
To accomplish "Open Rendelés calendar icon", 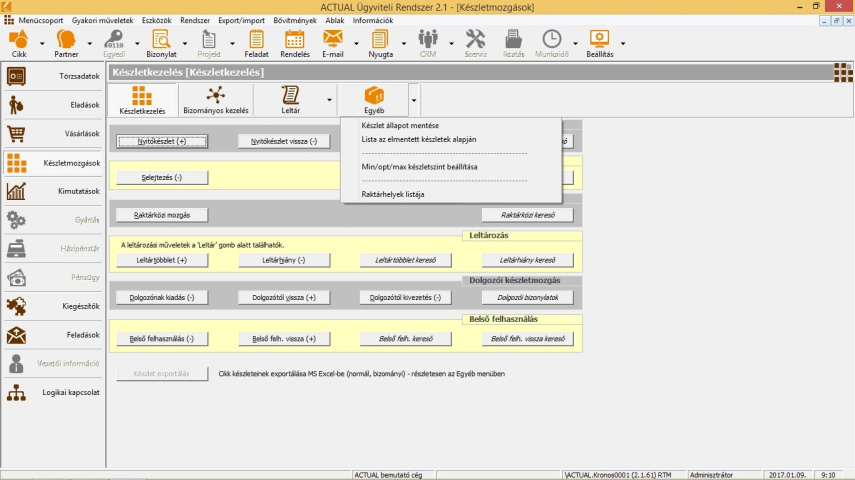I will (294, 39).
